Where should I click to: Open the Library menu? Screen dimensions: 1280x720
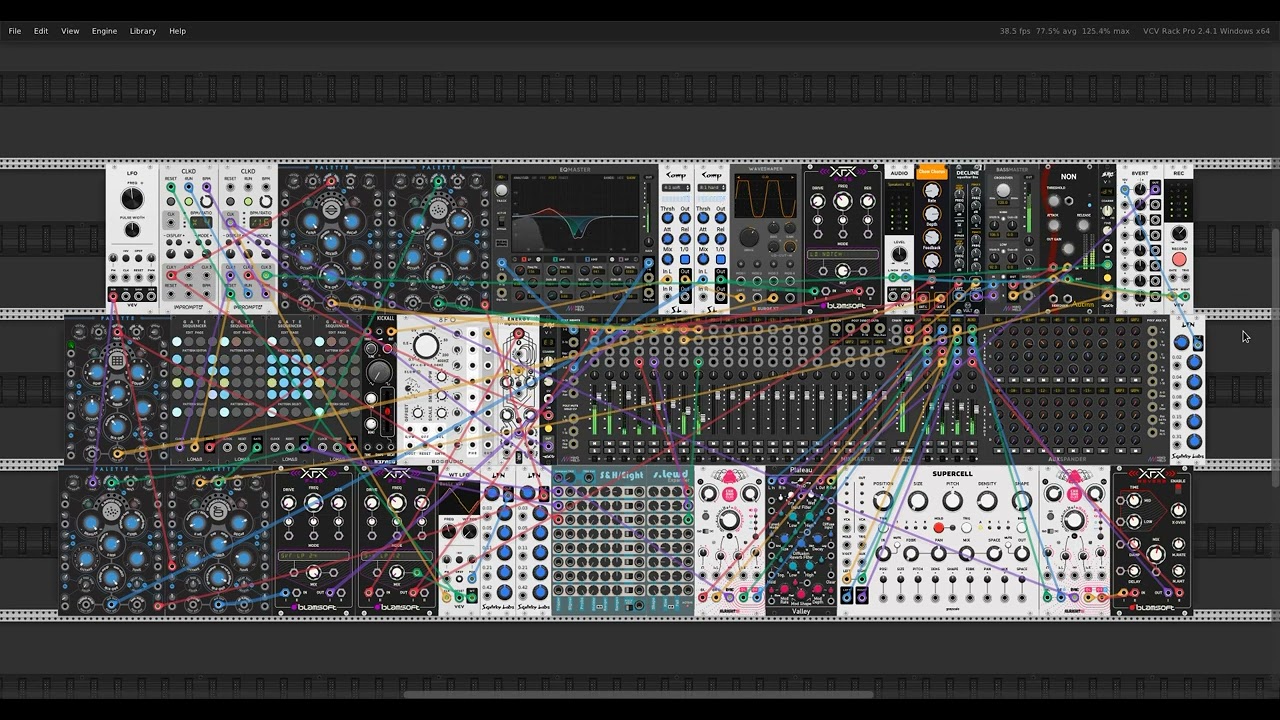(x=143, y=31)
